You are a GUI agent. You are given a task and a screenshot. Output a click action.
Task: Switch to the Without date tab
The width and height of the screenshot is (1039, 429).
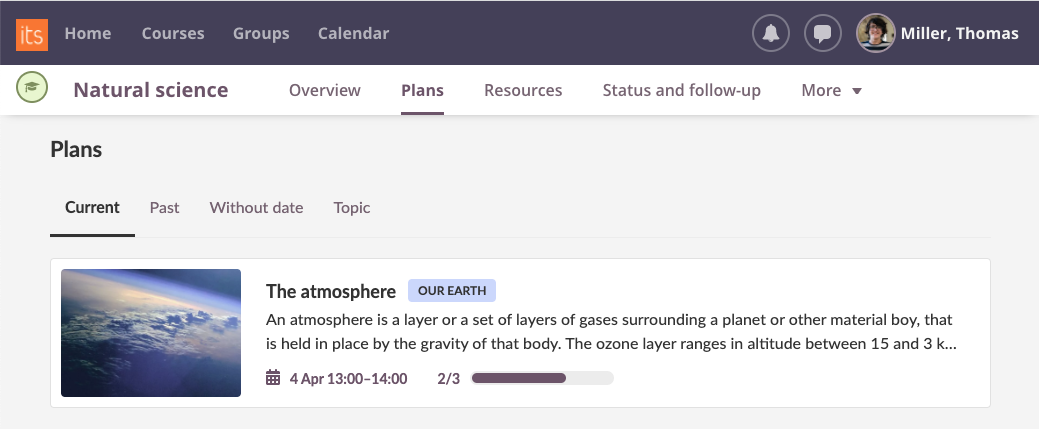pos(256,207)
